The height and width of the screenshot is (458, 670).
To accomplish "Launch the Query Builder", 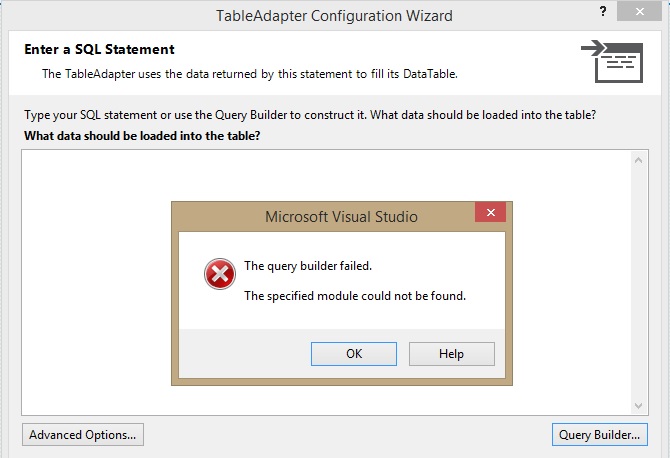I will (599, 435).
